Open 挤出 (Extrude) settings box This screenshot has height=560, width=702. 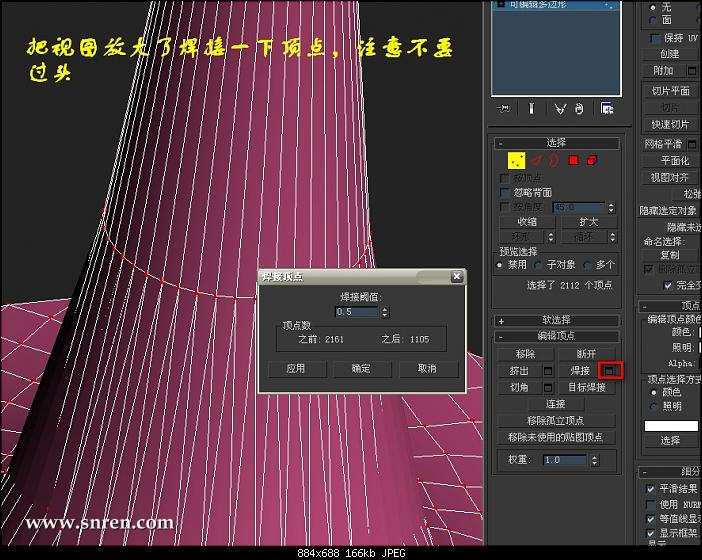pos(548,371)
